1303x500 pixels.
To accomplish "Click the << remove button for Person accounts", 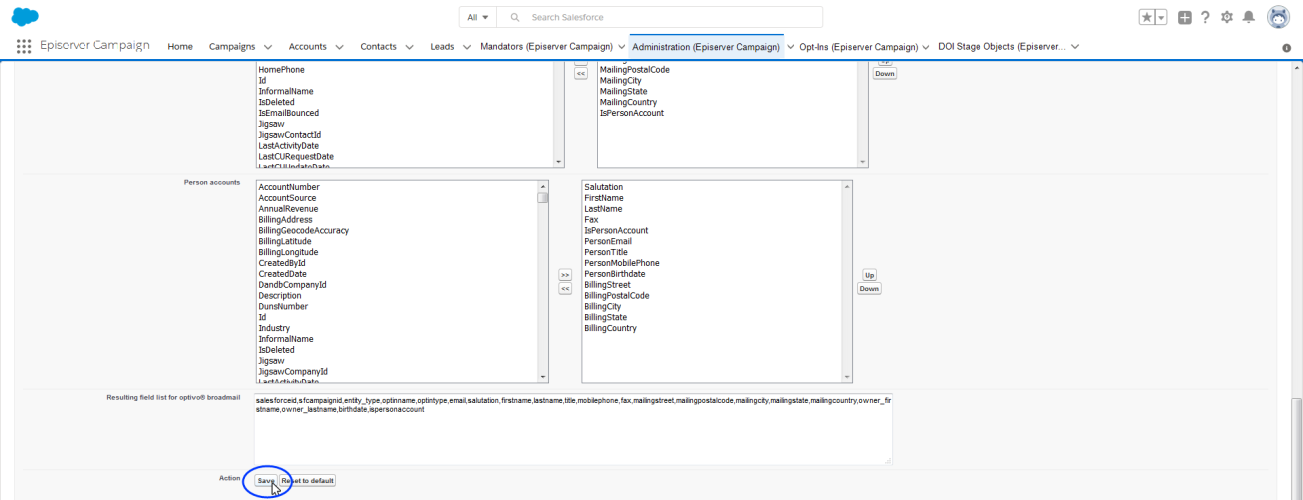I will coord(564,288).
